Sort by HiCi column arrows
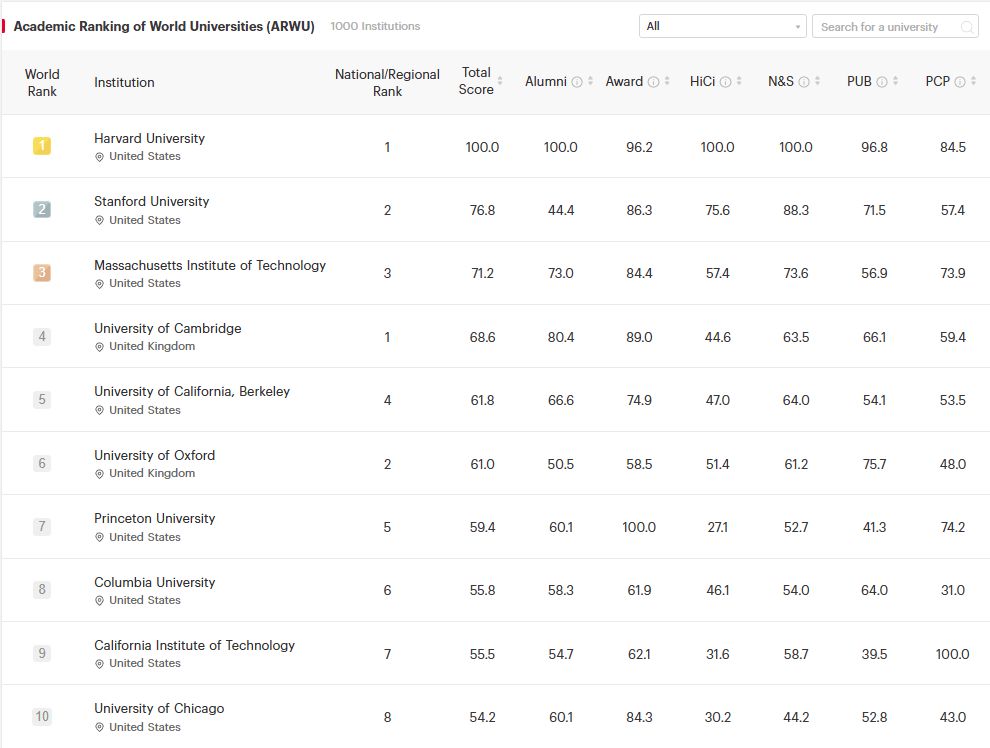Image resolution: width=990 pixels, height=748 pixels. coord(739,81)
